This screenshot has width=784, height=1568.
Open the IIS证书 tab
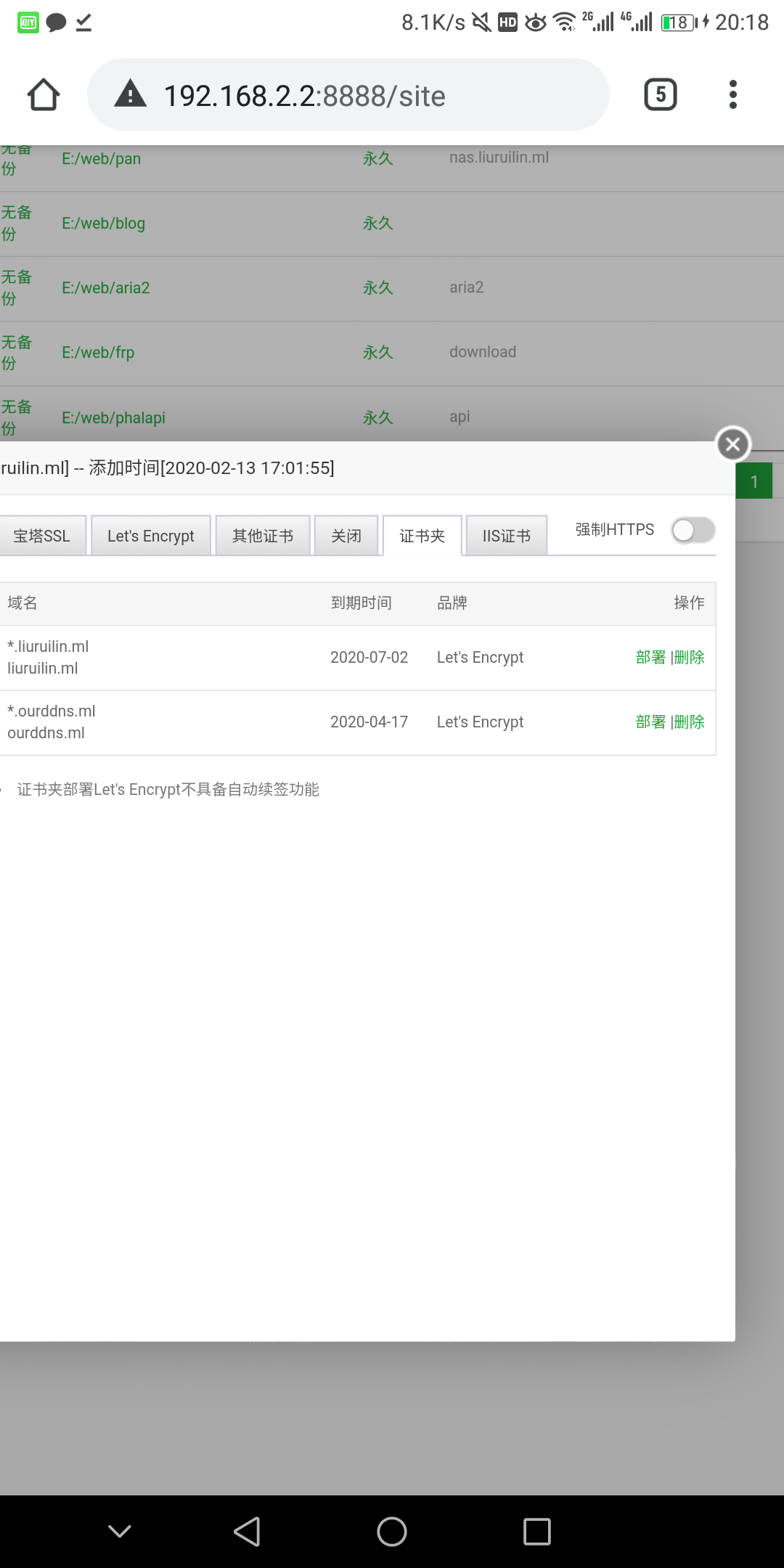click(x=507, y=536)
